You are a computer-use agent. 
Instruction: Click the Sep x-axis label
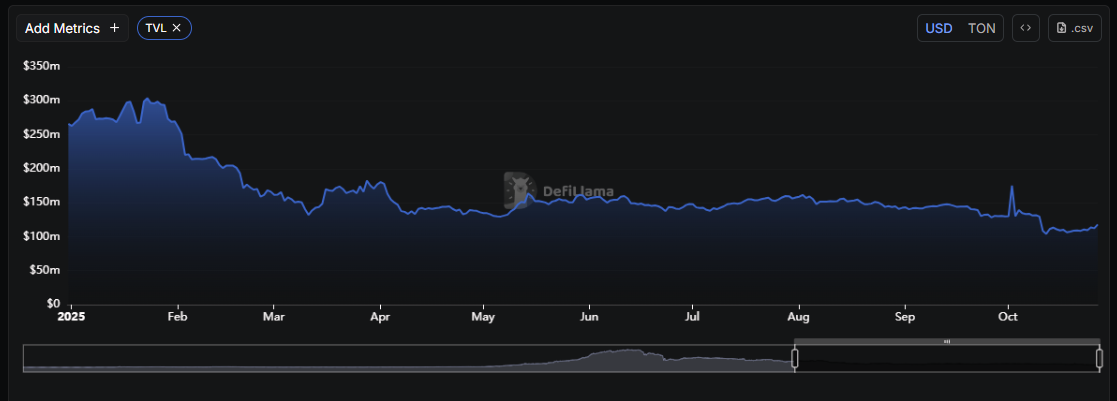905,317
